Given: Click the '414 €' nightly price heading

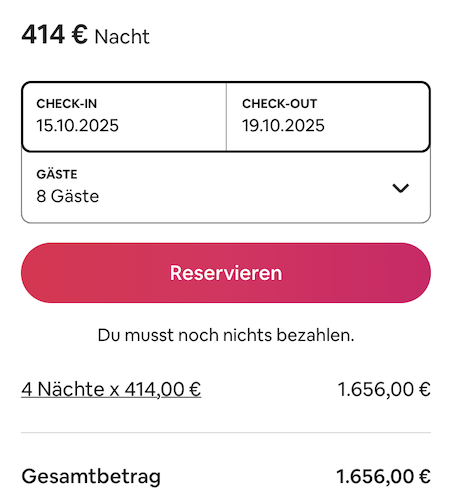Looking at the screenshot, I should pos(54,35).
